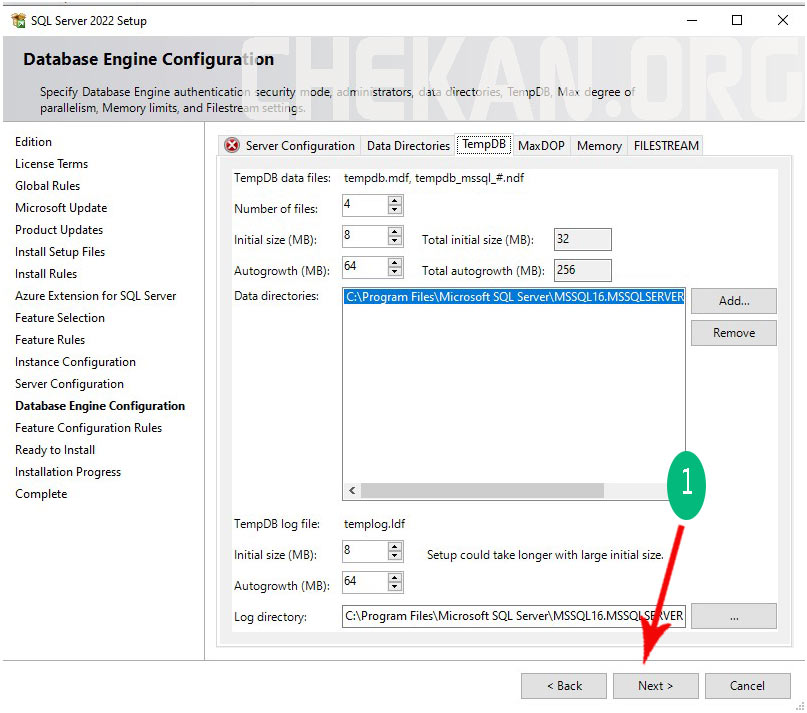
Task: Switch to the Data Directories tab
Action: pos(408,146)
